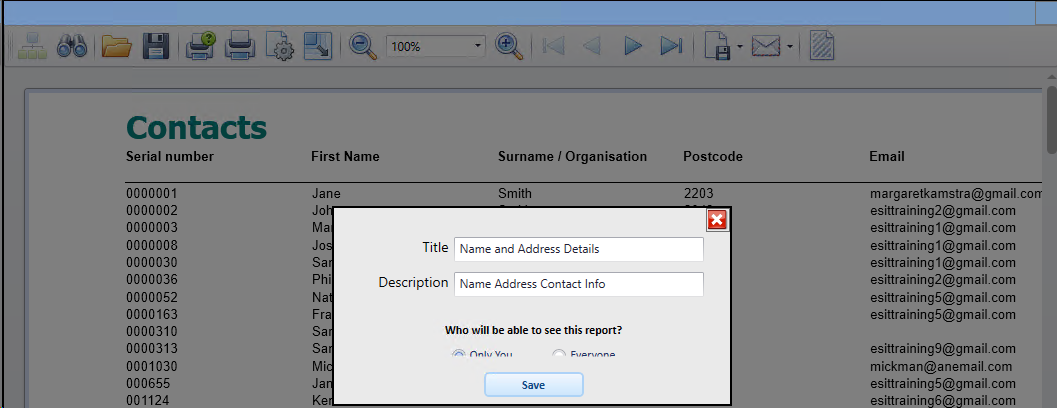Click serial number 0000313

coord(152,349)
